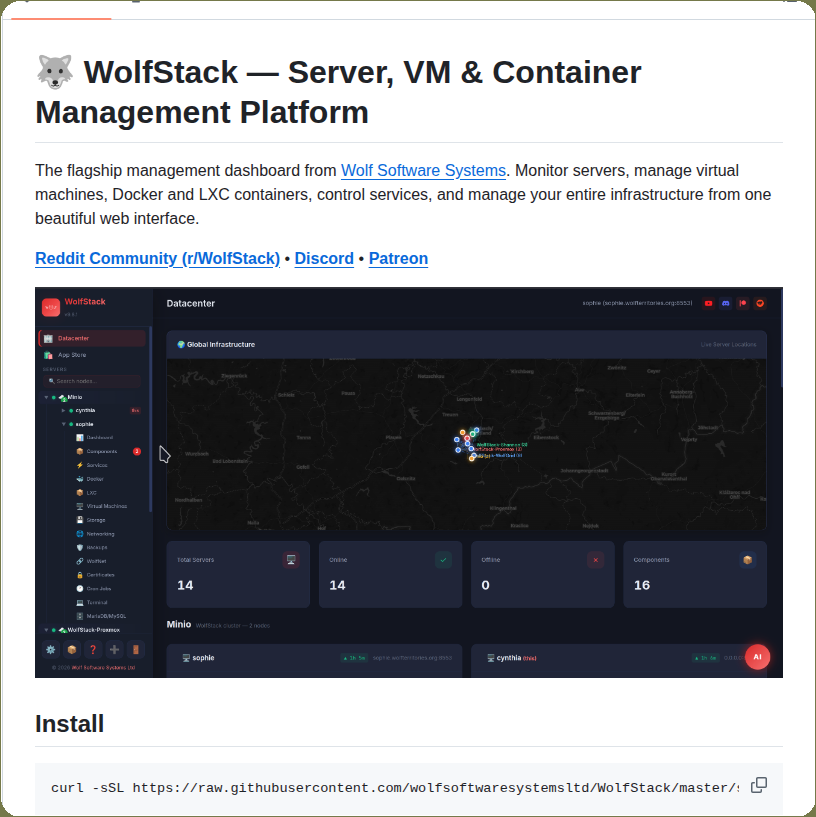Collapse the Minio cluster tree node

pyautogui.click(x=46, y=397)
